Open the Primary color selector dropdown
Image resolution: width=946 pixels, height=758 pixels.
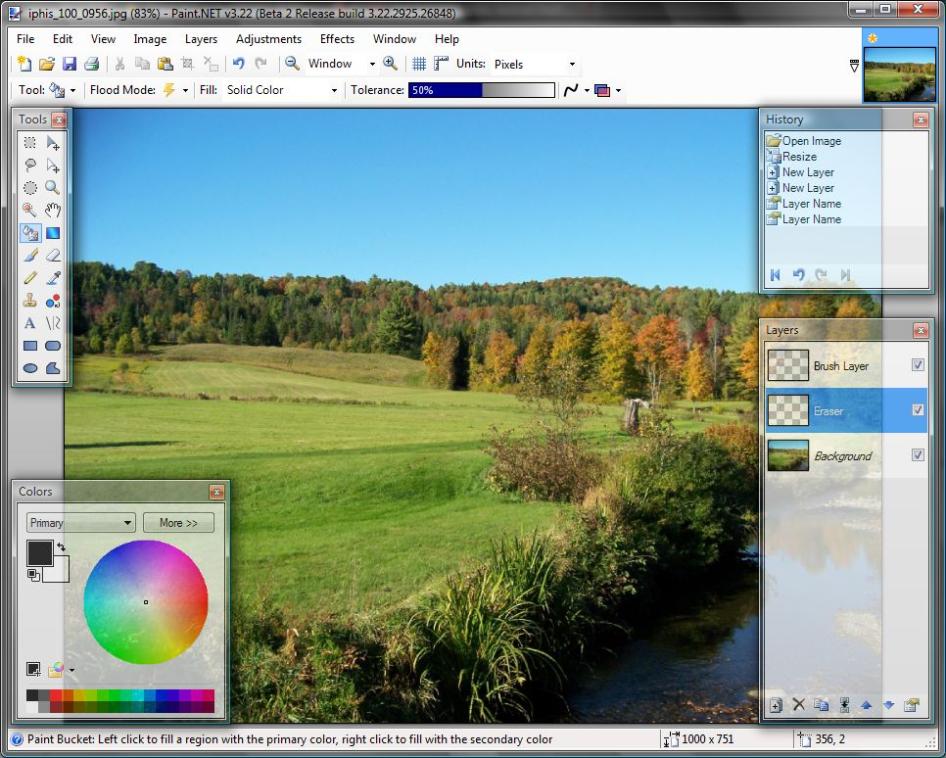[x=81, y=523]
